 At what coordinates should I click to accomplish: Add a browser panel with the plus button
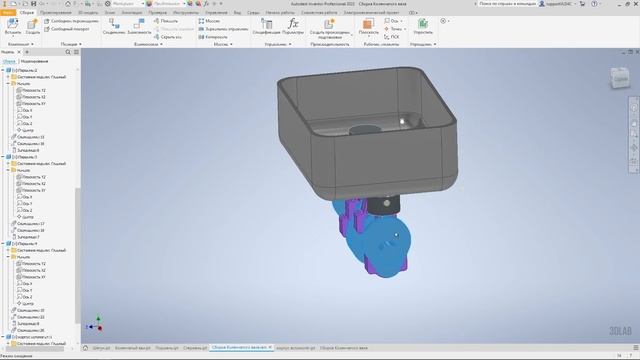[27, 52]
